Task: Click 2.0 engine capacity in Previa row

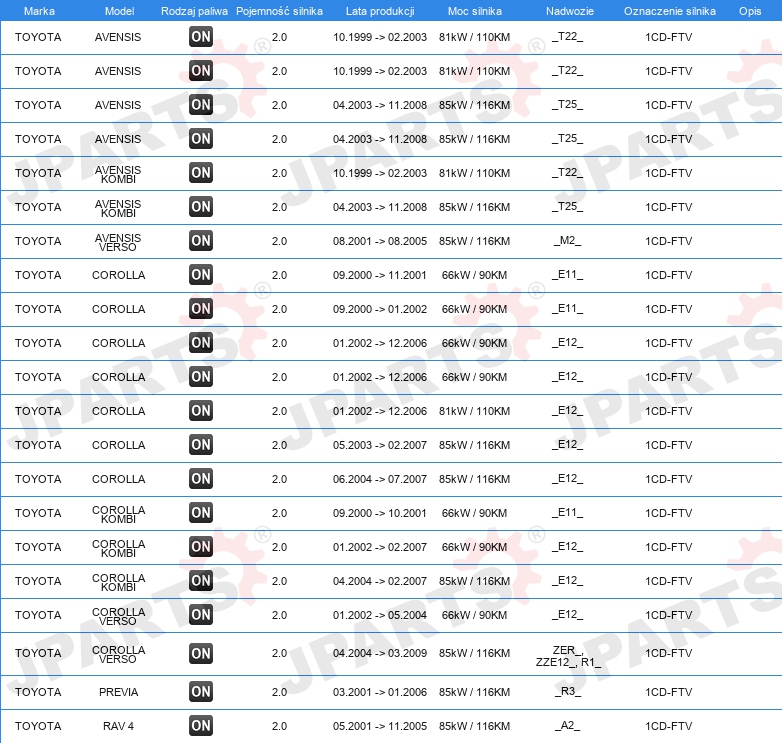Action: tap(279, 692)
